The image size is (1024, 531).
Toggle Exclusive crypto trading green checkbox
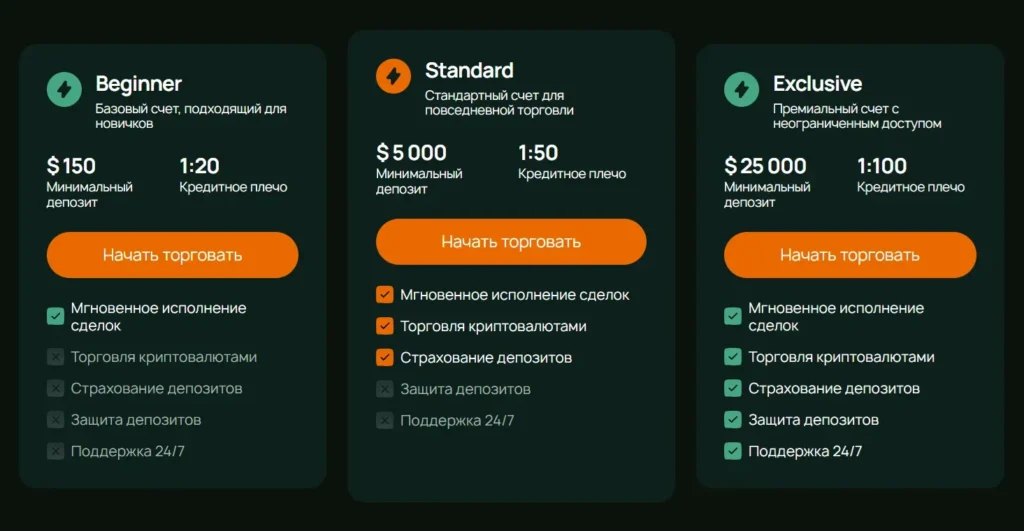pyautogui.click(x=733, y=357)
